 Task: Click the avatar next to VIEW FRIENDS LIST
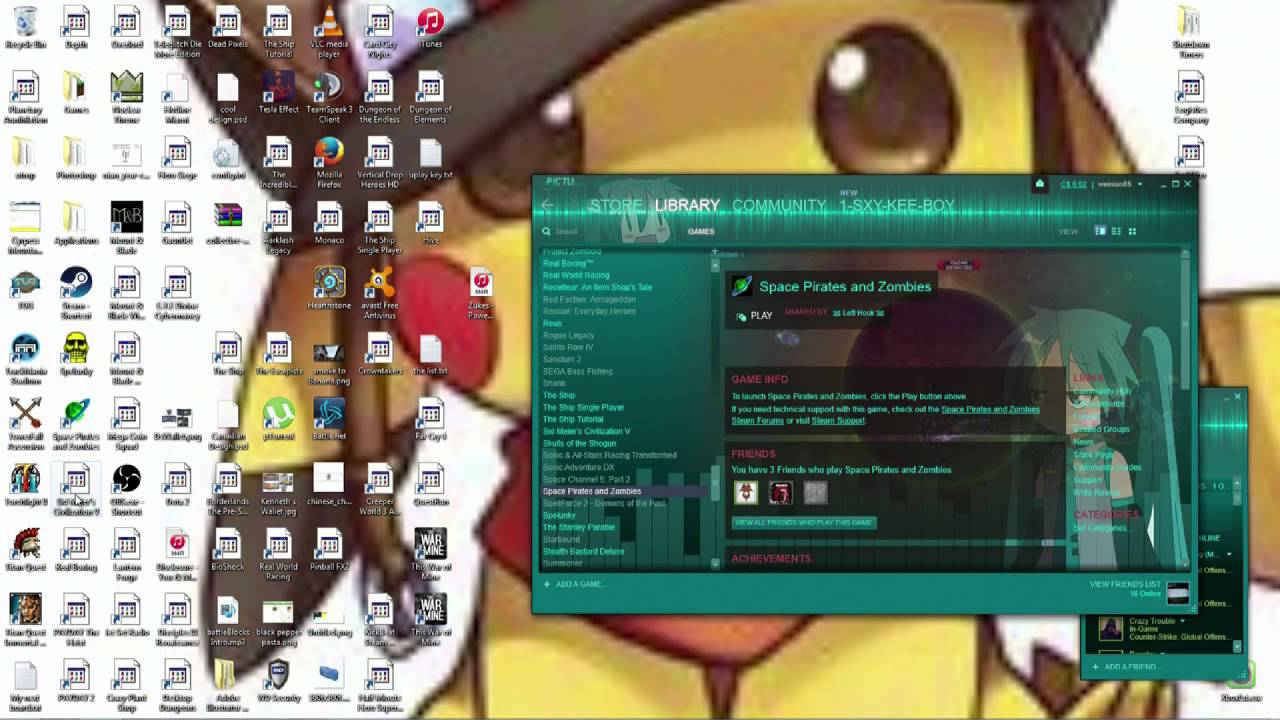click(x=1178, y=593)
